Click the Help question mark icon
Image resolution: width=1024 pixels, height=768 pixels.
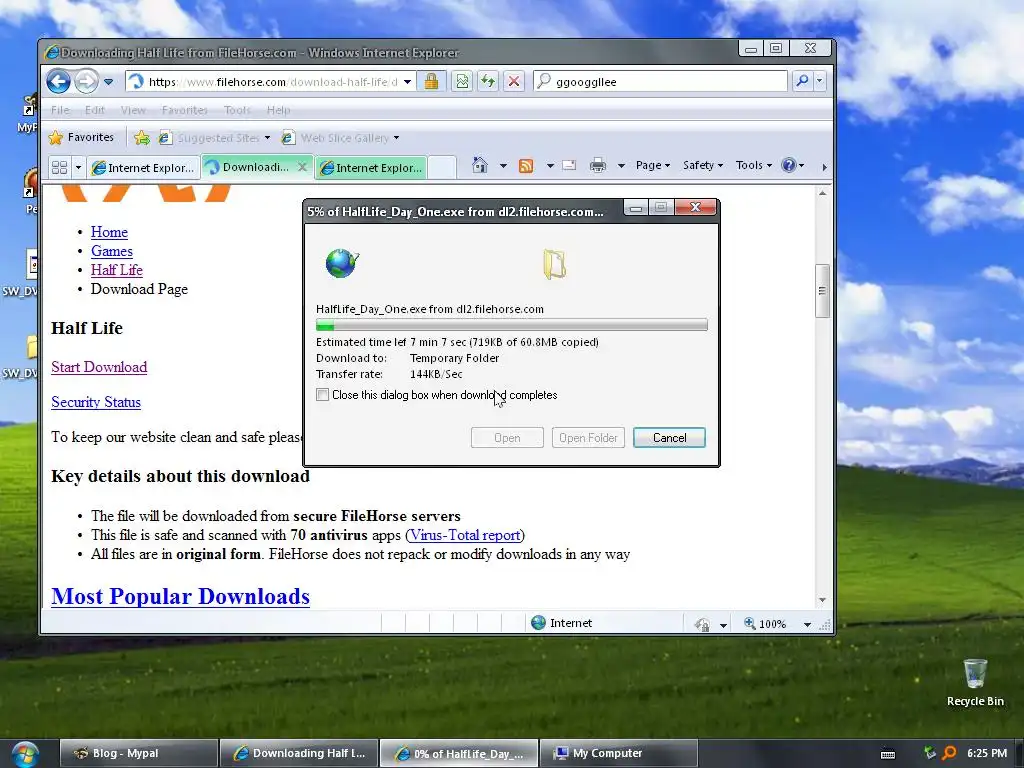click(x=789, y=165)
